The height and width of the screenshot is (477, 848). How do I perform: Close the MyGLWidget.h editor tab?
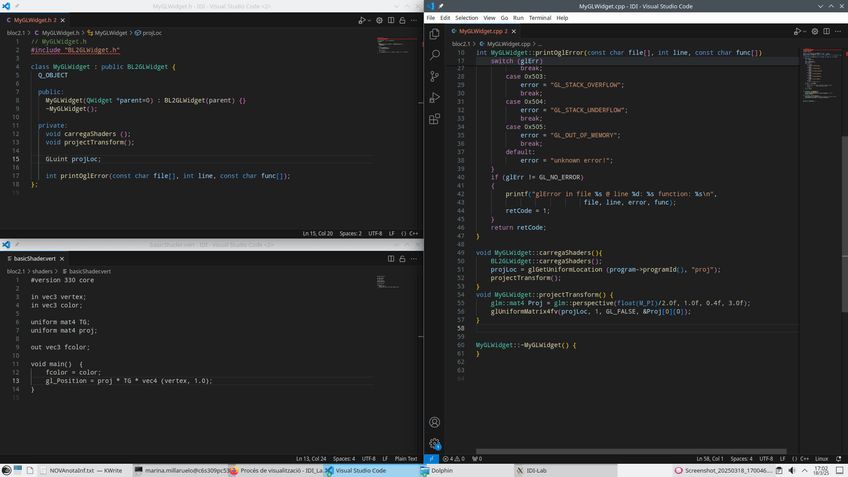coord(68,20)
